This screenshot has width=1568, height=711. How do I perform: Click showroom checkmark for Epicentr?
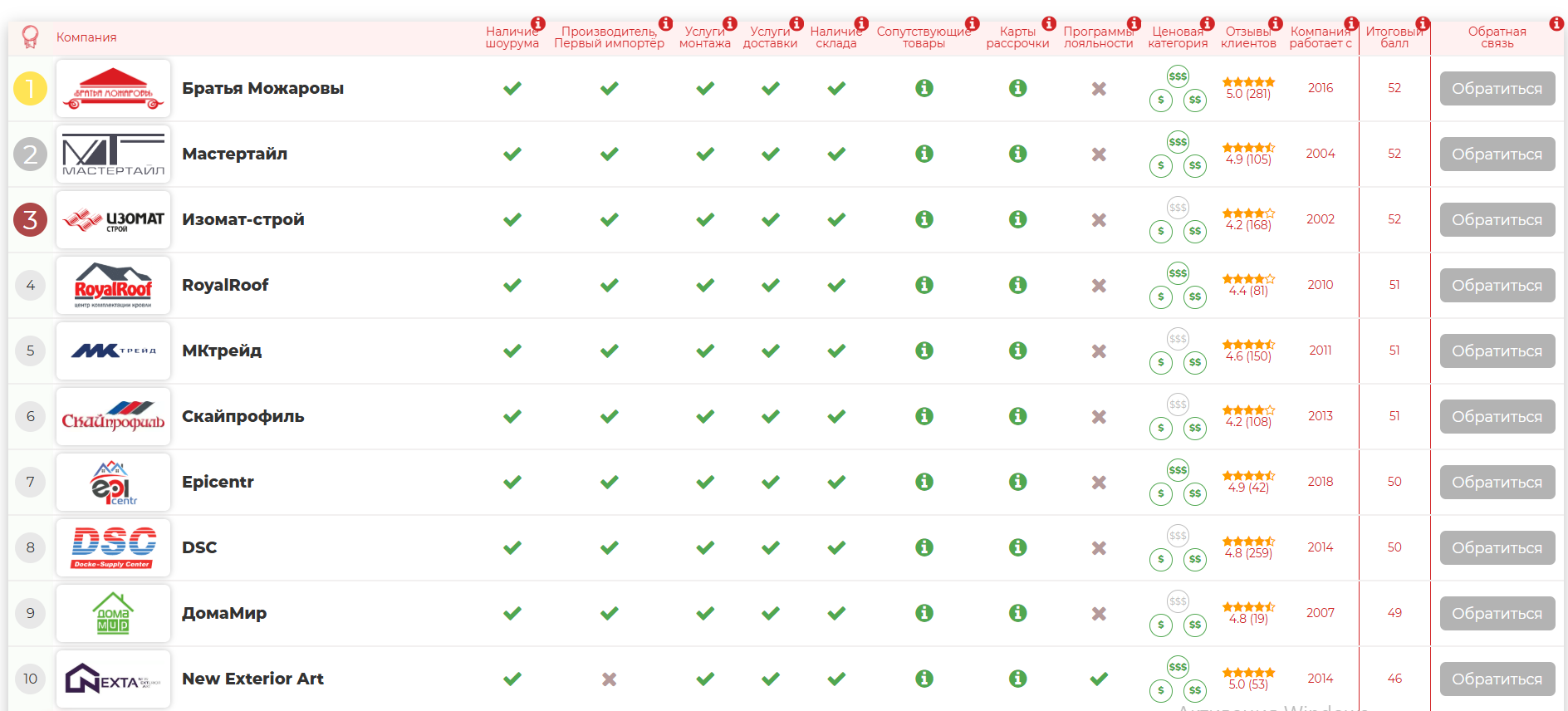pyautogui.click(x=512, y=482)
